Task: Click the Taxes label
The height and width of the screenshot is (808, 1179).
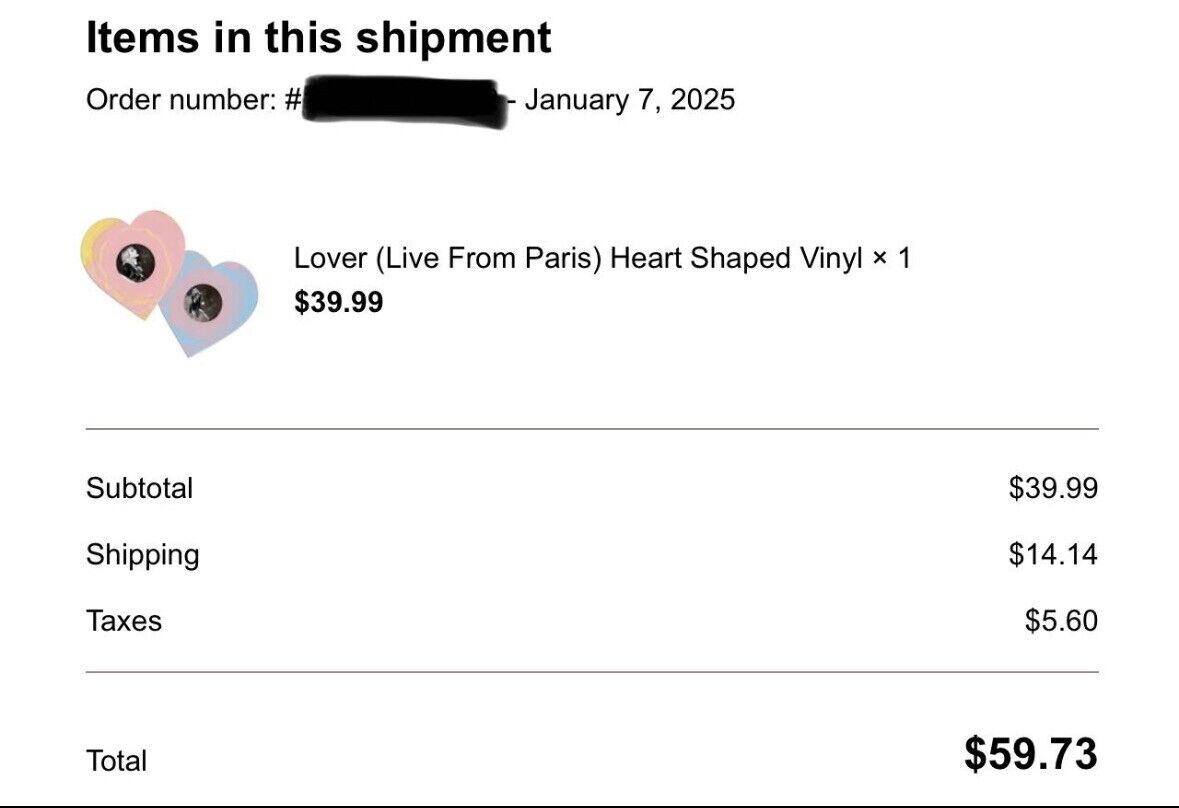Action: pyautogui.click(x=123, y=622)
